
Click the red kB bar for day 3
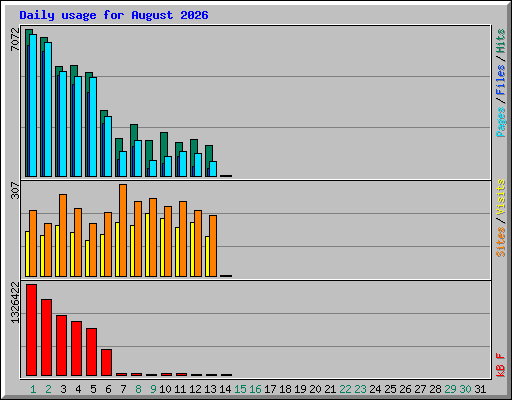[x=61, y=345]
